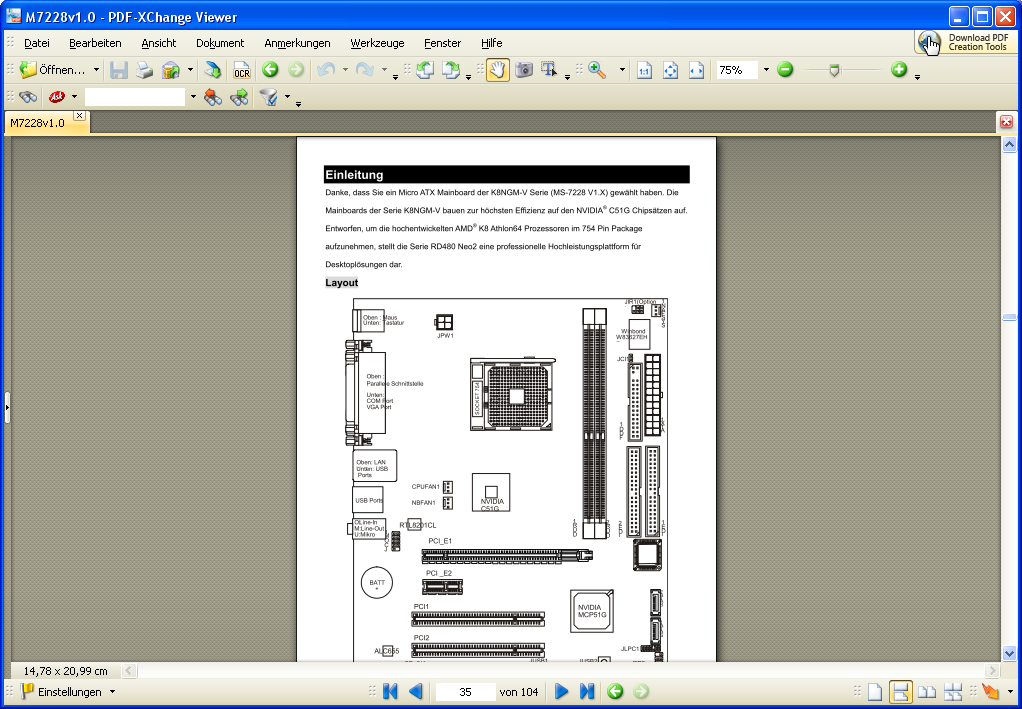Go to the previous page
This screenshot has height=709, width=1022.
click(x=415, y=691)
